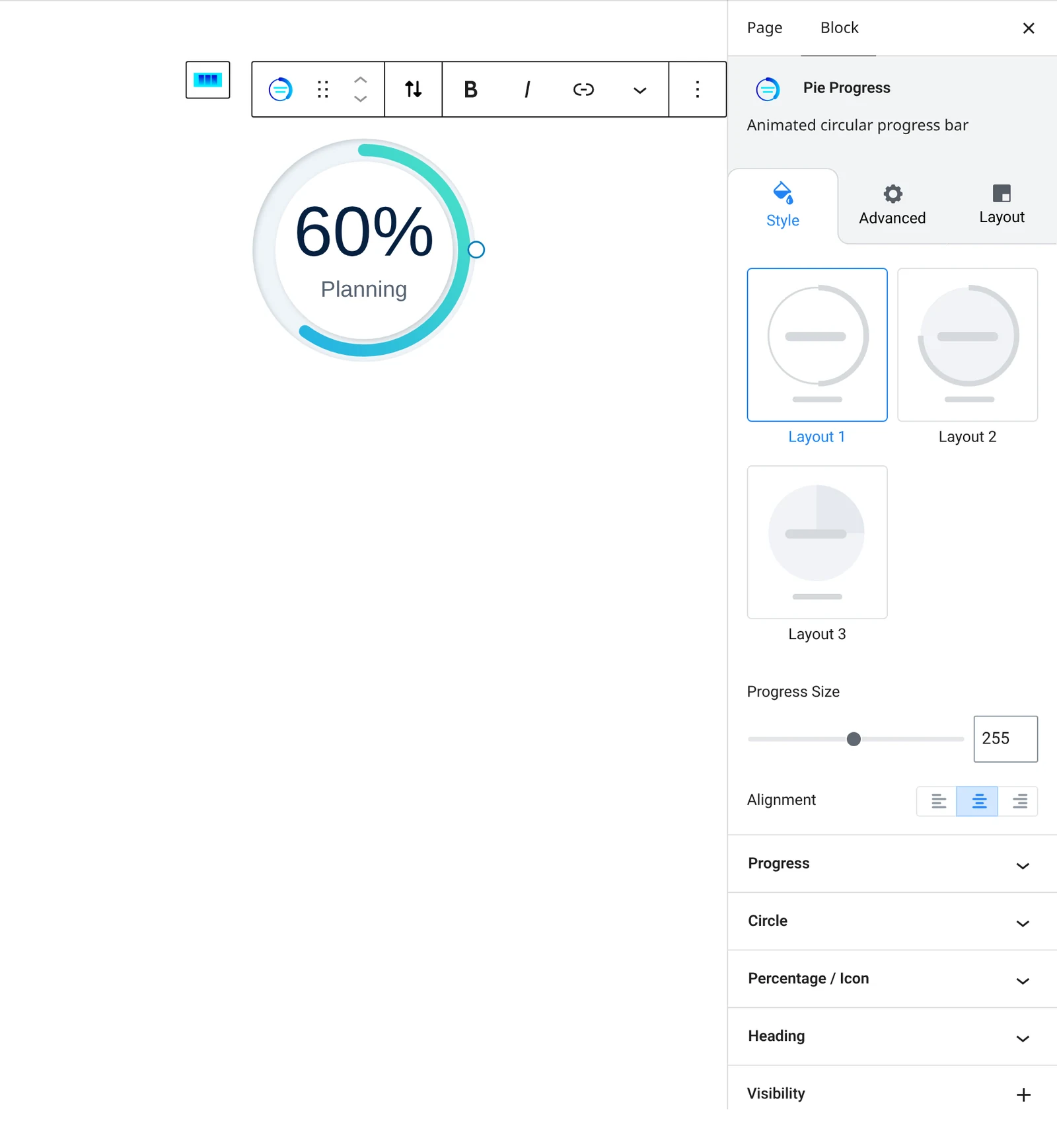Click the drag handle dots in toolbar
Screen dimensions: 1057x1148
[x=322, y=89]
